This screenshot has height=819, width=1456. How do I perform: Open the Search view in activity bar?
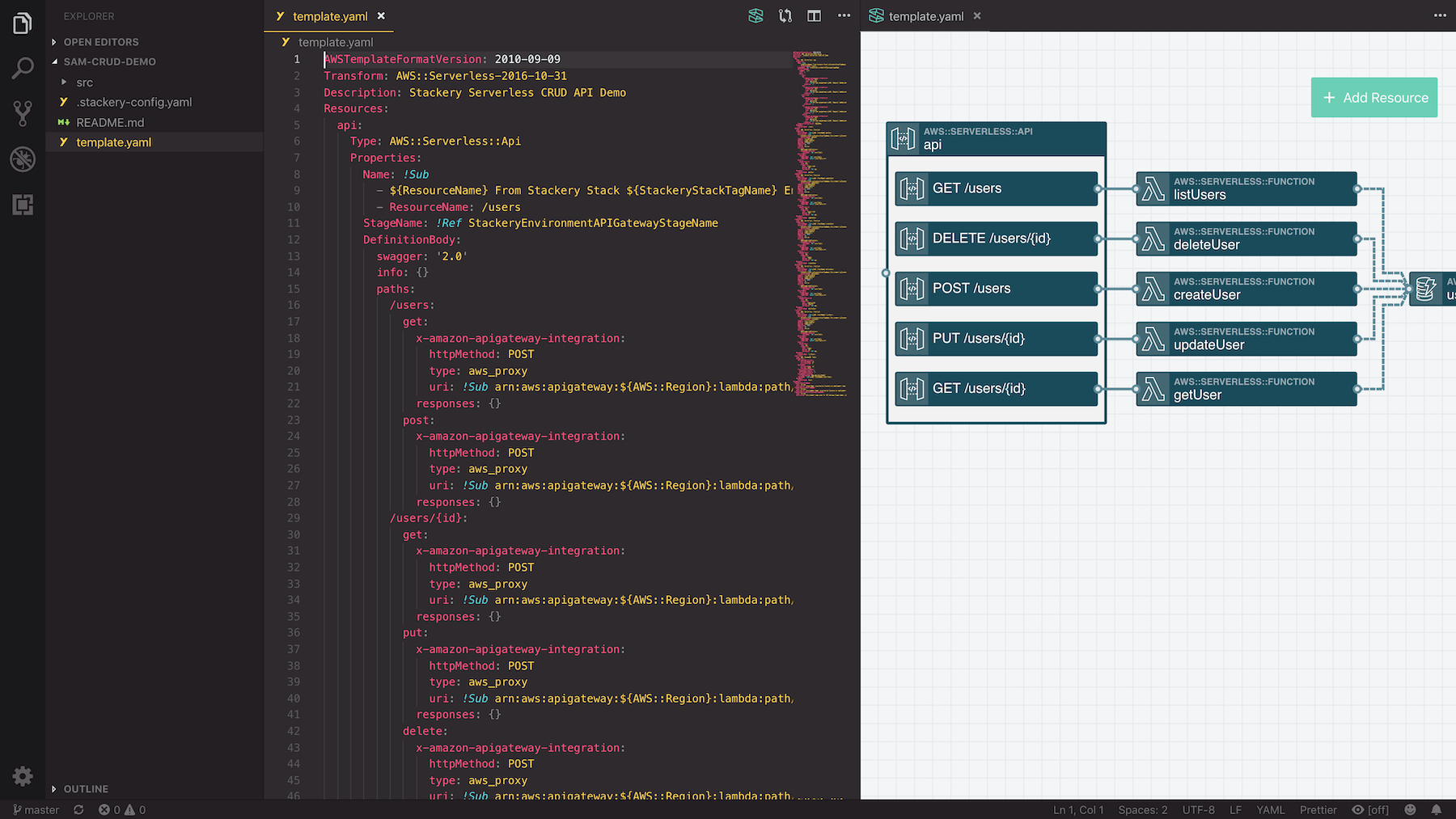pos(23,69)
